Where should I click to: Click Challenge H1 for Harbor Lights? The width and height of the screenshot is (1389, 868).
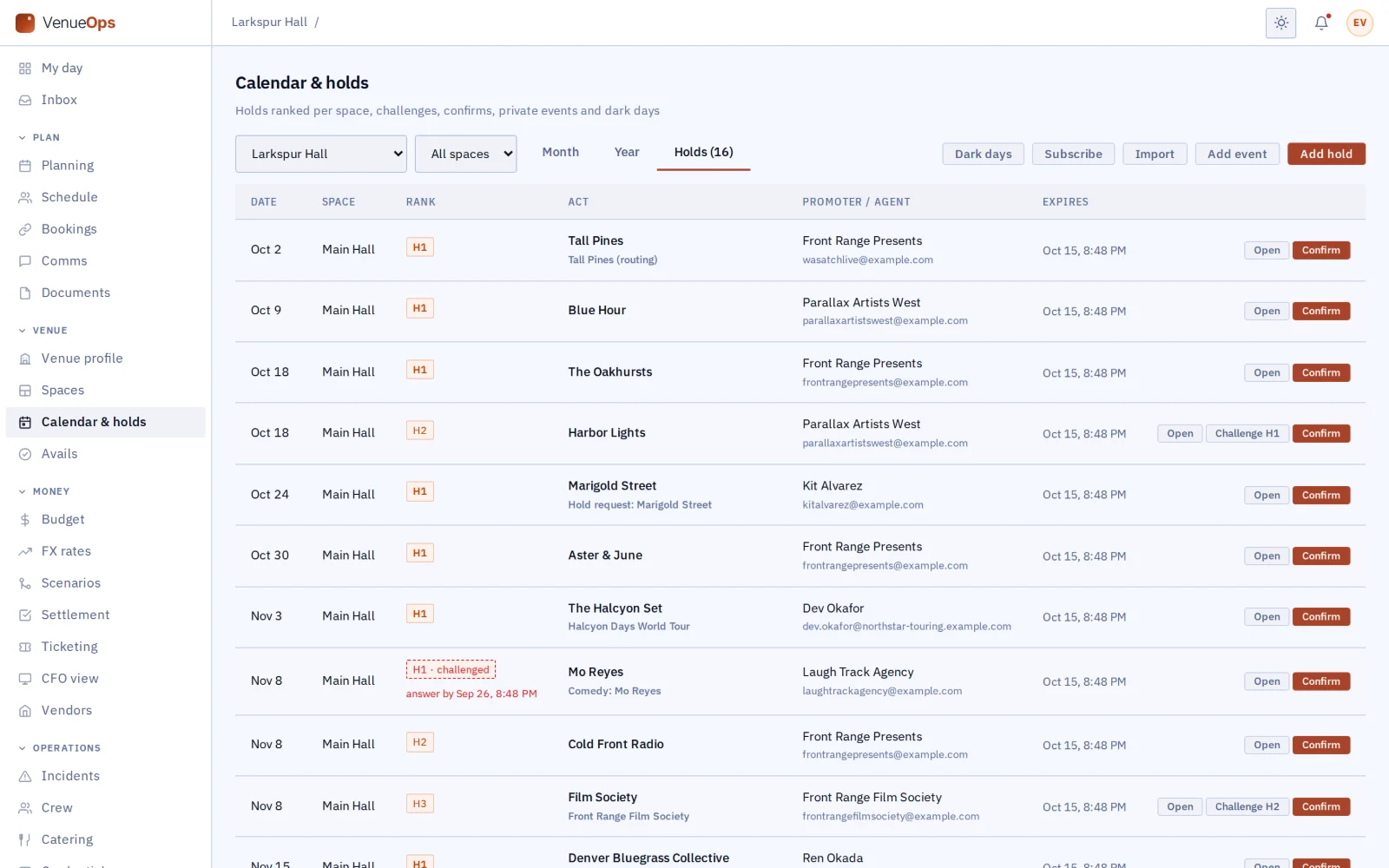coord(1247,433)
